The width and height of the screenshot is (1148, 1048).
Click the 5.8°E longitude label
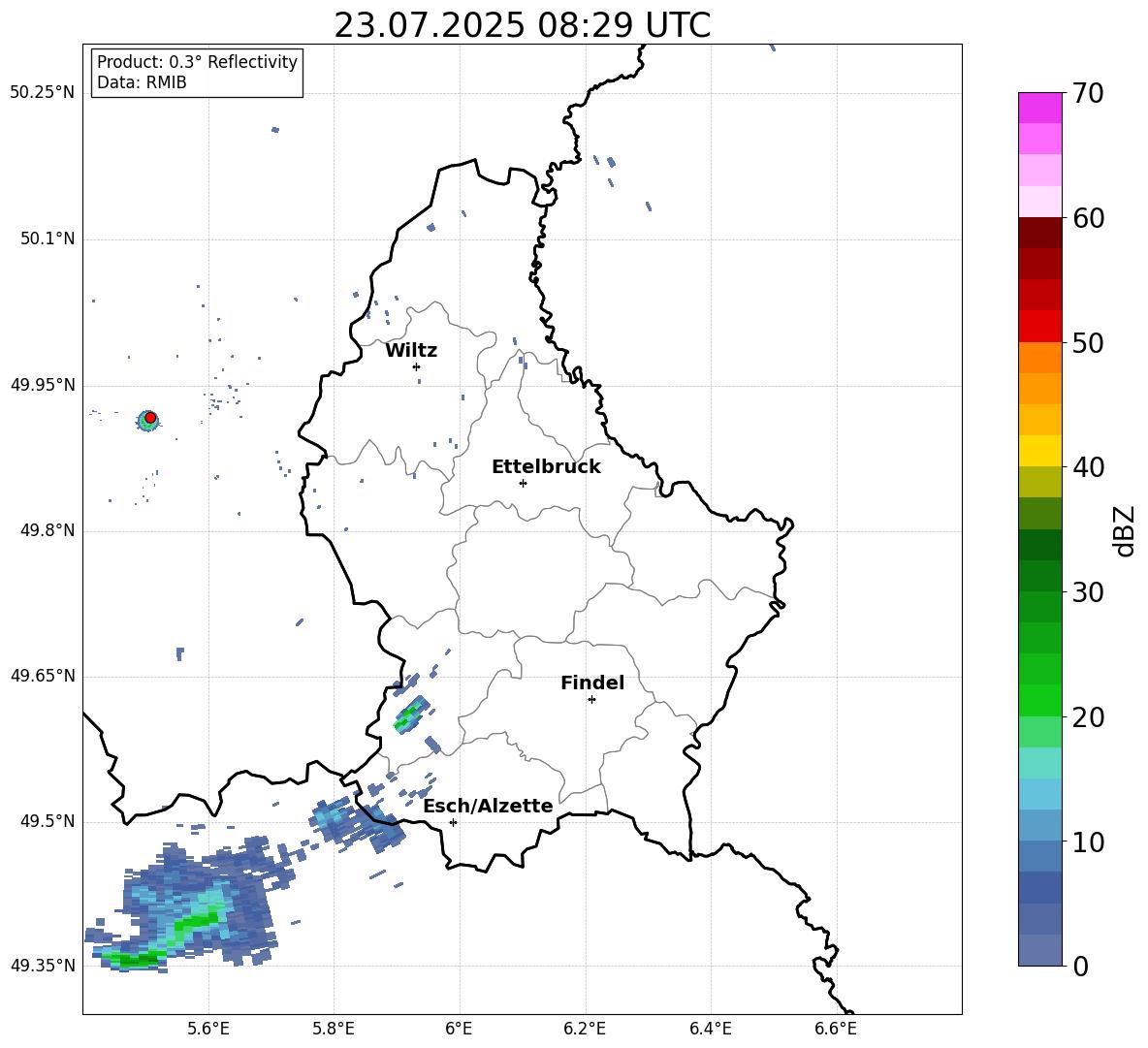(x=334, y=1029)
